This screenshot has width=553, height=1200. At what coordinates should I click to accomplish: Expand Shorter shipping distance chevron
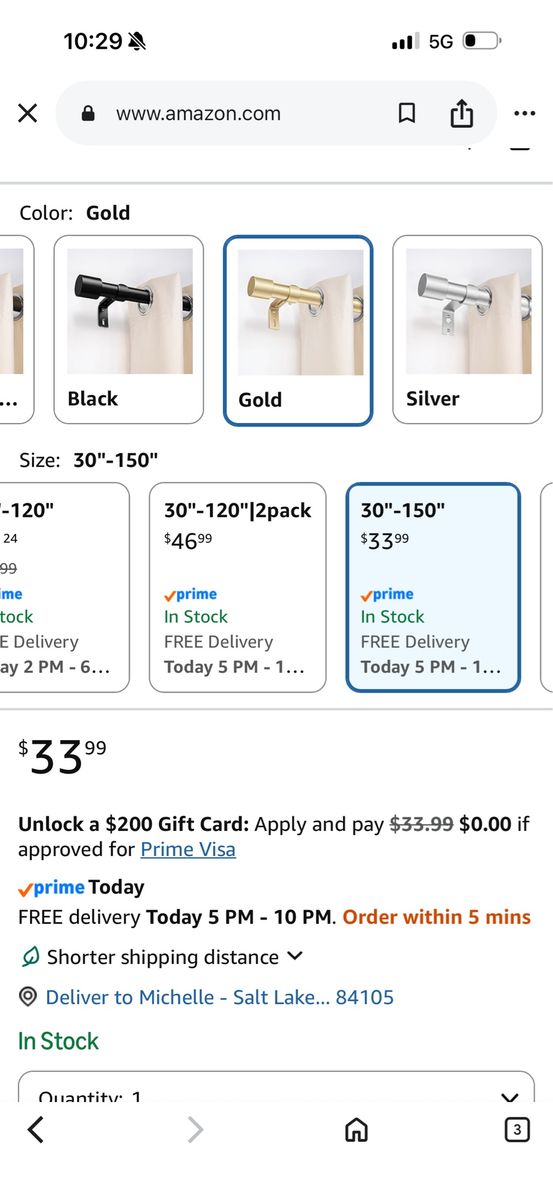(x=294, y=956)
